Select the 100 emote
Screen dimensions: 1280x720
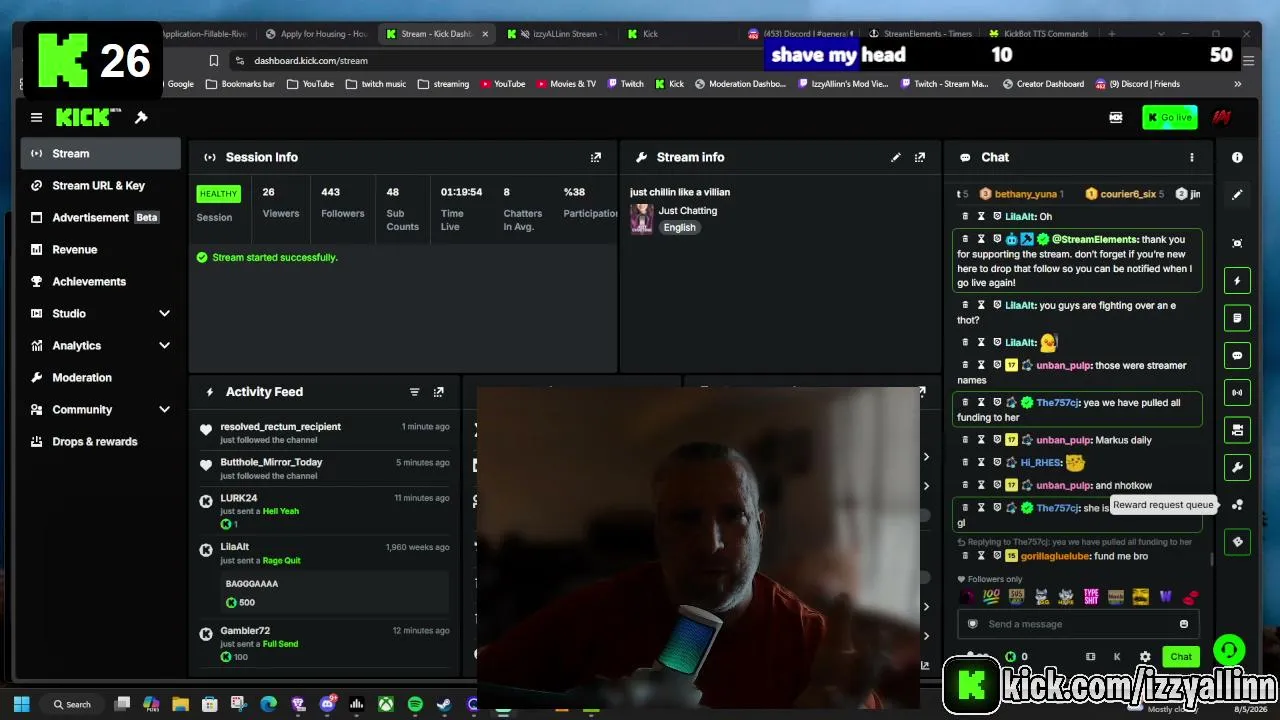[992, 597]
